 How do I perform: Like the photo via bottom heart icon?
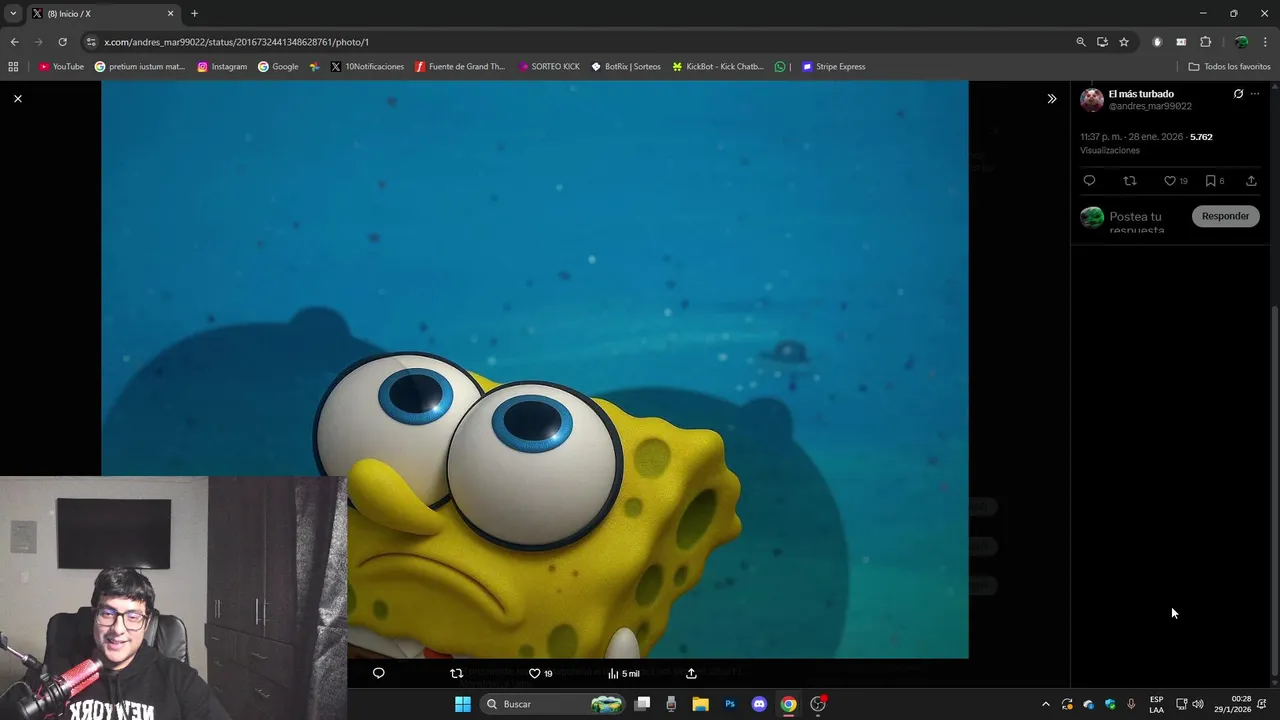coord(534,673)
